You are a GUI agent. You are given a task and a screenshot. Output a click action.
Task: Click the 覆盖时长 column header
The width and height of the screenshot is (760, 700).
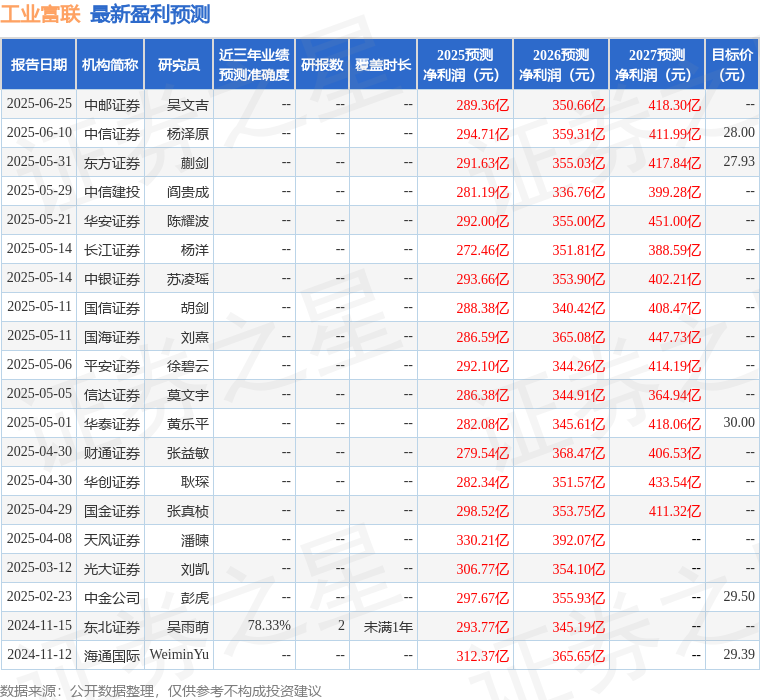tap(383, 65)
